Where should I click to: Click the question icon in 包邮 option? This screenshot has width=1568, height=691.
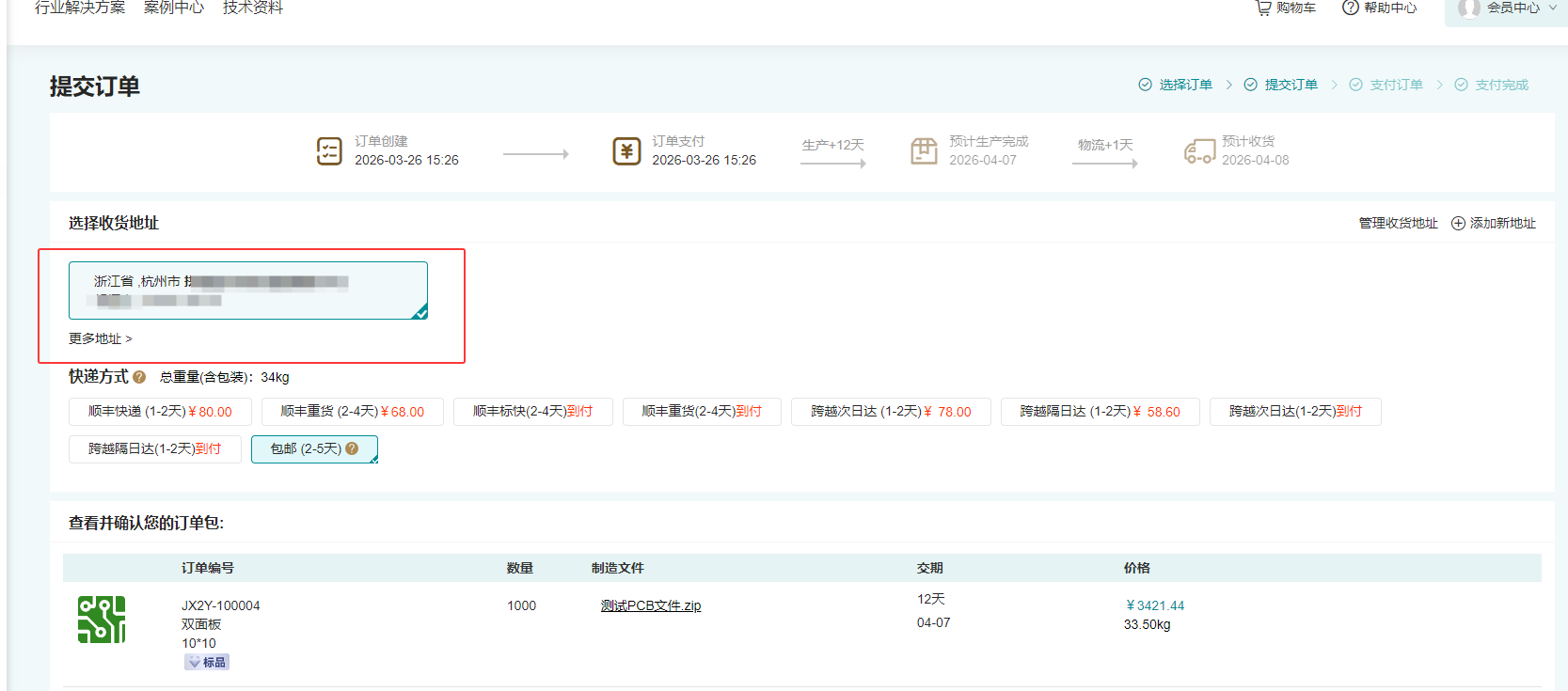(x=352, y=448)
